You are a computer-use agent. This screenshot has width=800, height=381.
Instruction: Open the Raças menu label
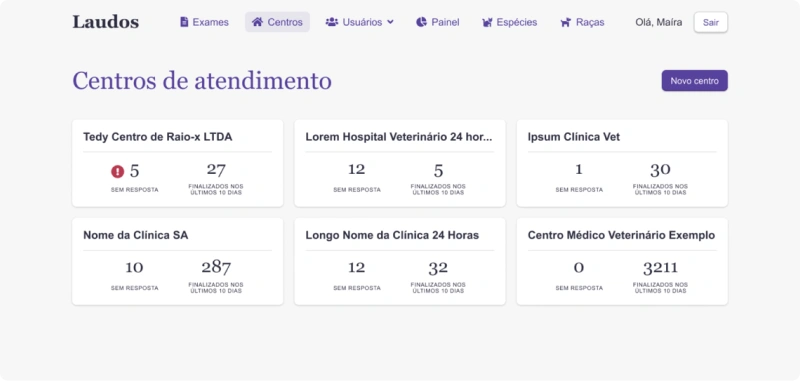tap(590, 22)
